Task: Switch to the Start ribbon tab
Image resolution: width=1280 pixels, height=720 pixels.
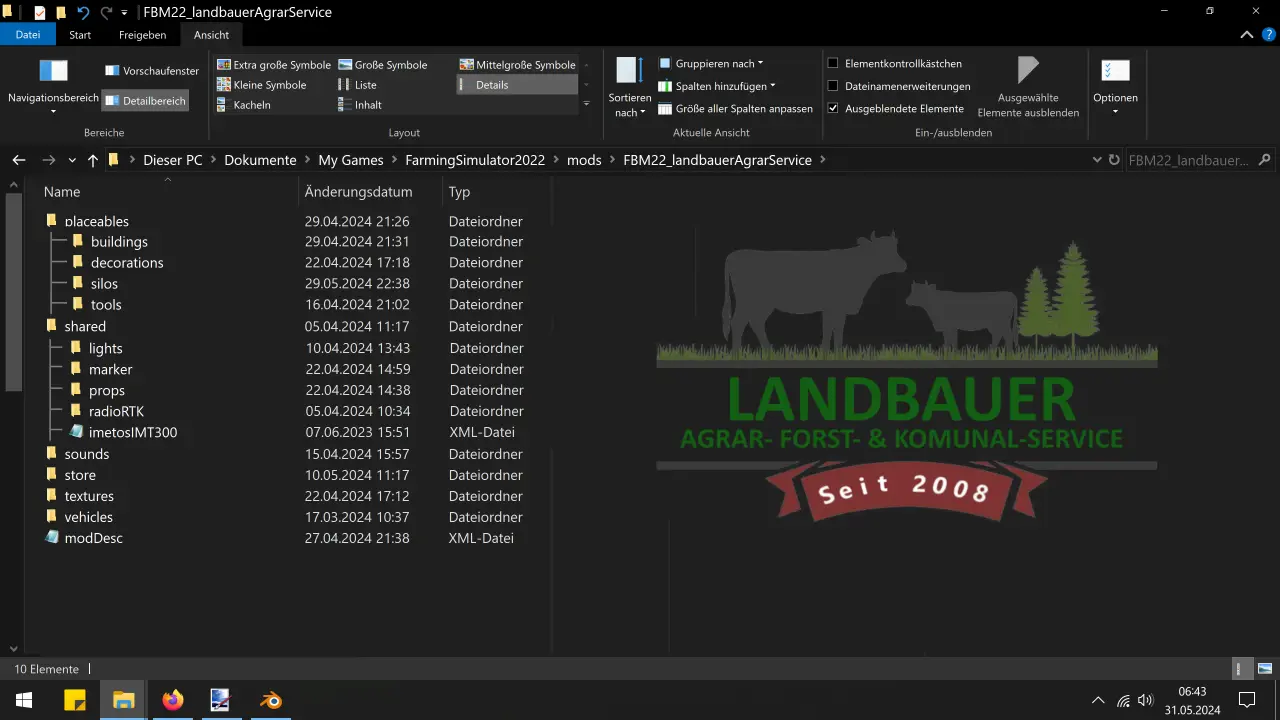Action: tap(80, 35)
